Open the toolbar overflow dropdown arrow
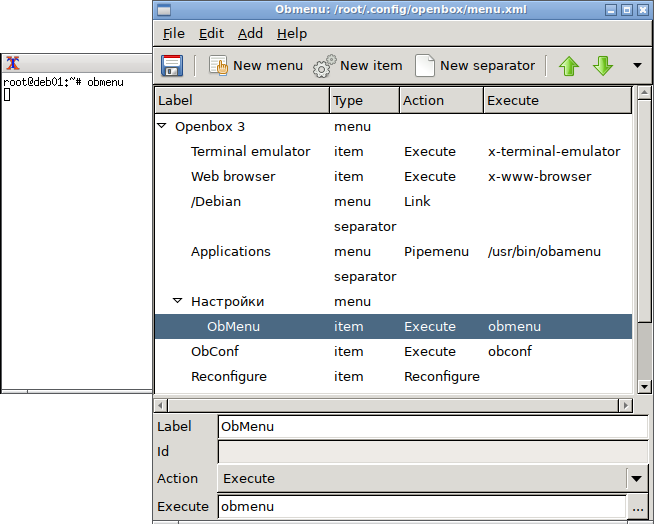The image size is (654, 524). (637, 66)
